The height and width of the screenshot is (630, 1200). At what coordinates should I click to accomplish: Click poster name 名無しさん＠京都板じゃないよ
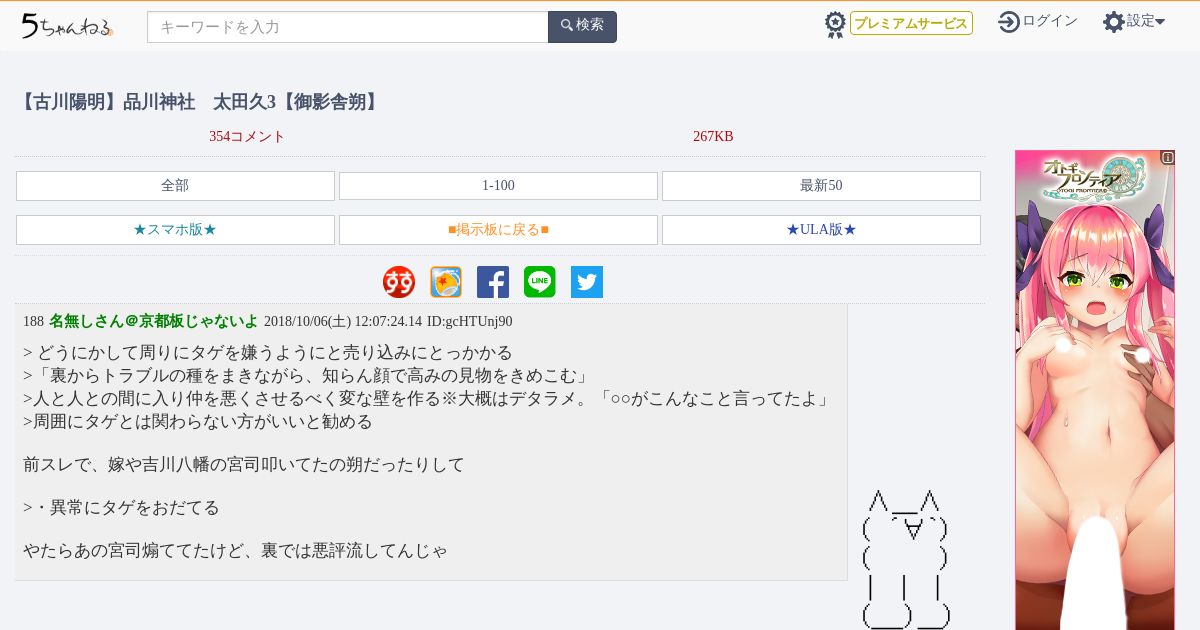click(x=153, y=321)
